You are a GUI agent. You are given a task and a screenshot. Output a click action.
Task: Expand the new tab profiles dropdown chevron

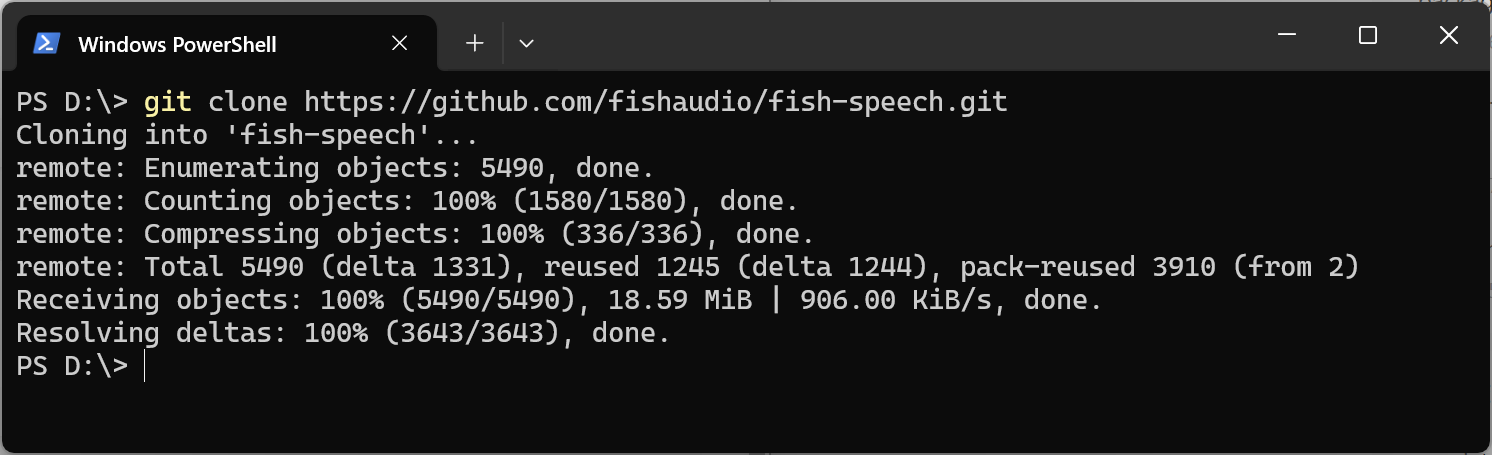click(526, 43)
